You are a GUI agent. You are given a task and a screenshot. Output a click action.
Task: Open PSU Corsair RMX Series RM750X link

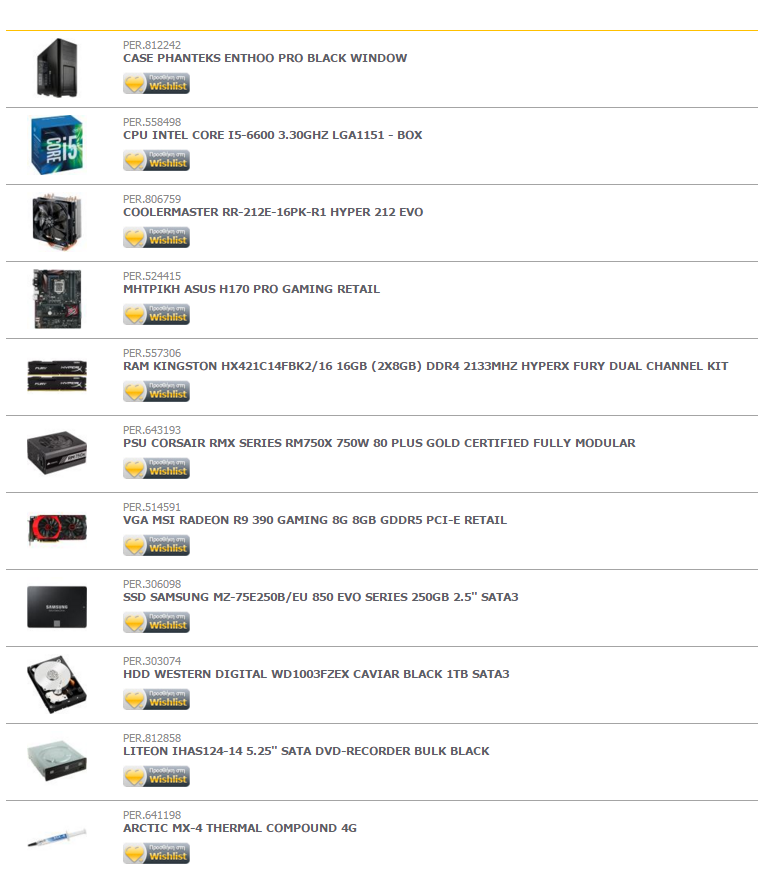379,443
